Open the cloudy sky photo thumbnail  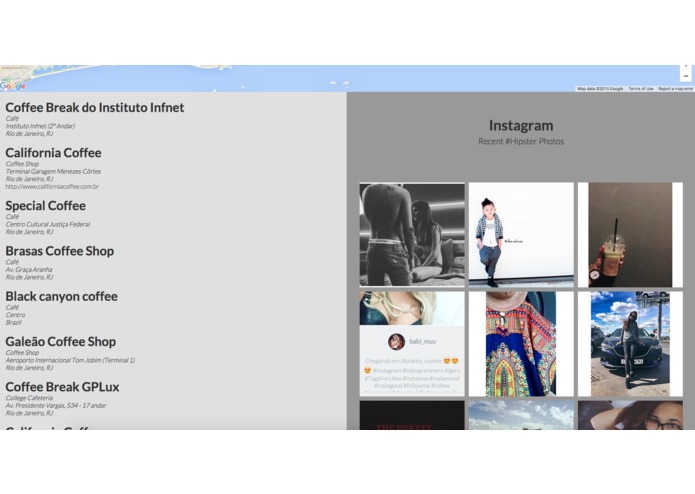tap(521, 415)
